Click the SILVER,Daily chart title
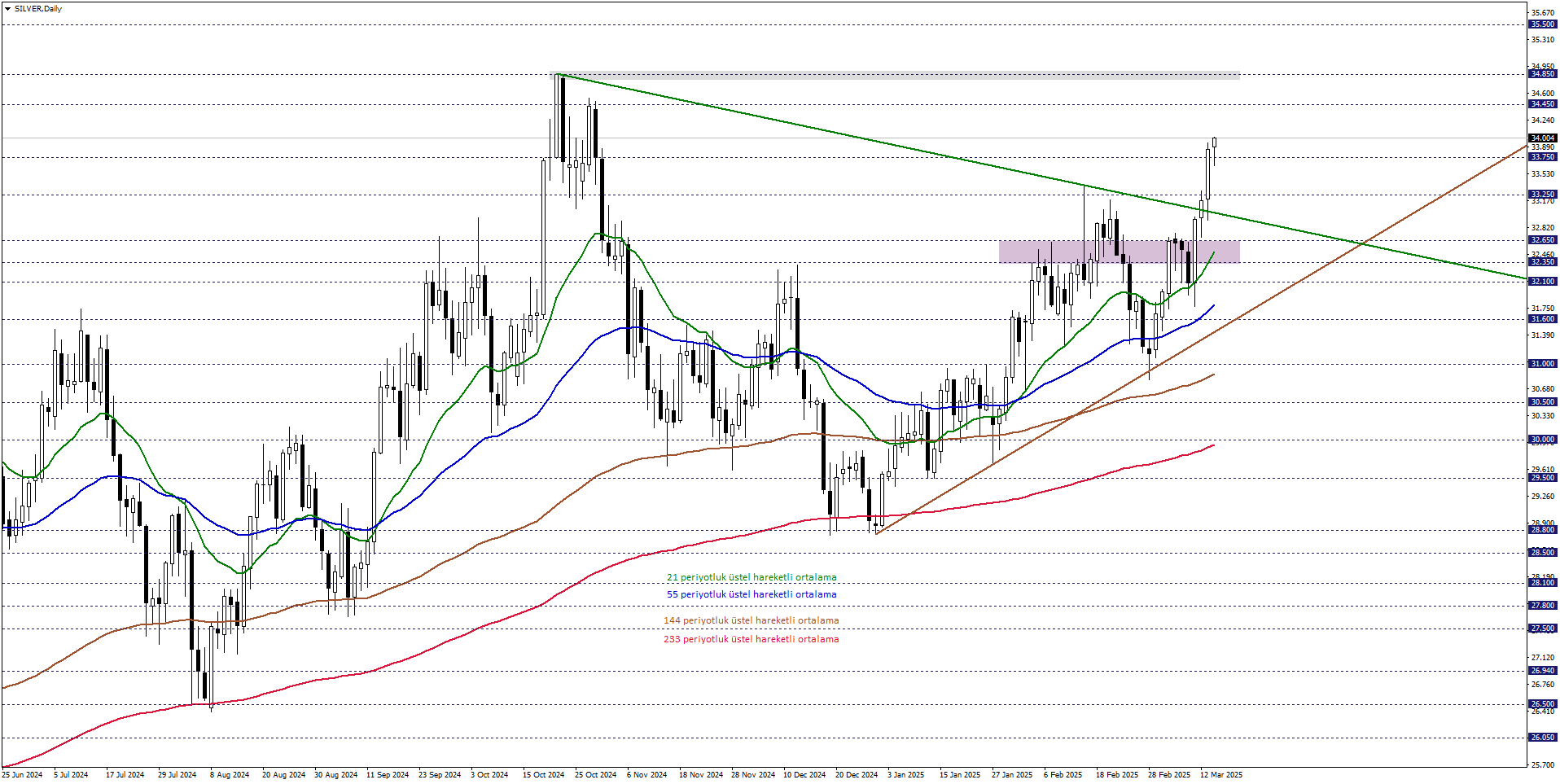 (37, 9)
